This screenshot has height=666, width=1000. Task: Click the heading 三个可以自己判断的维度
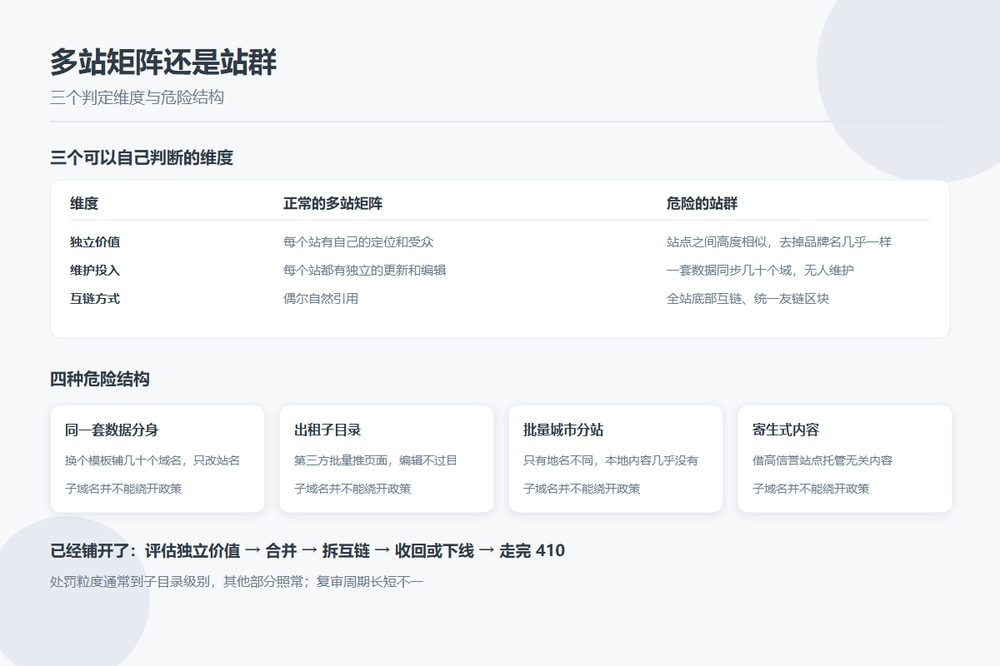point(142,158)
